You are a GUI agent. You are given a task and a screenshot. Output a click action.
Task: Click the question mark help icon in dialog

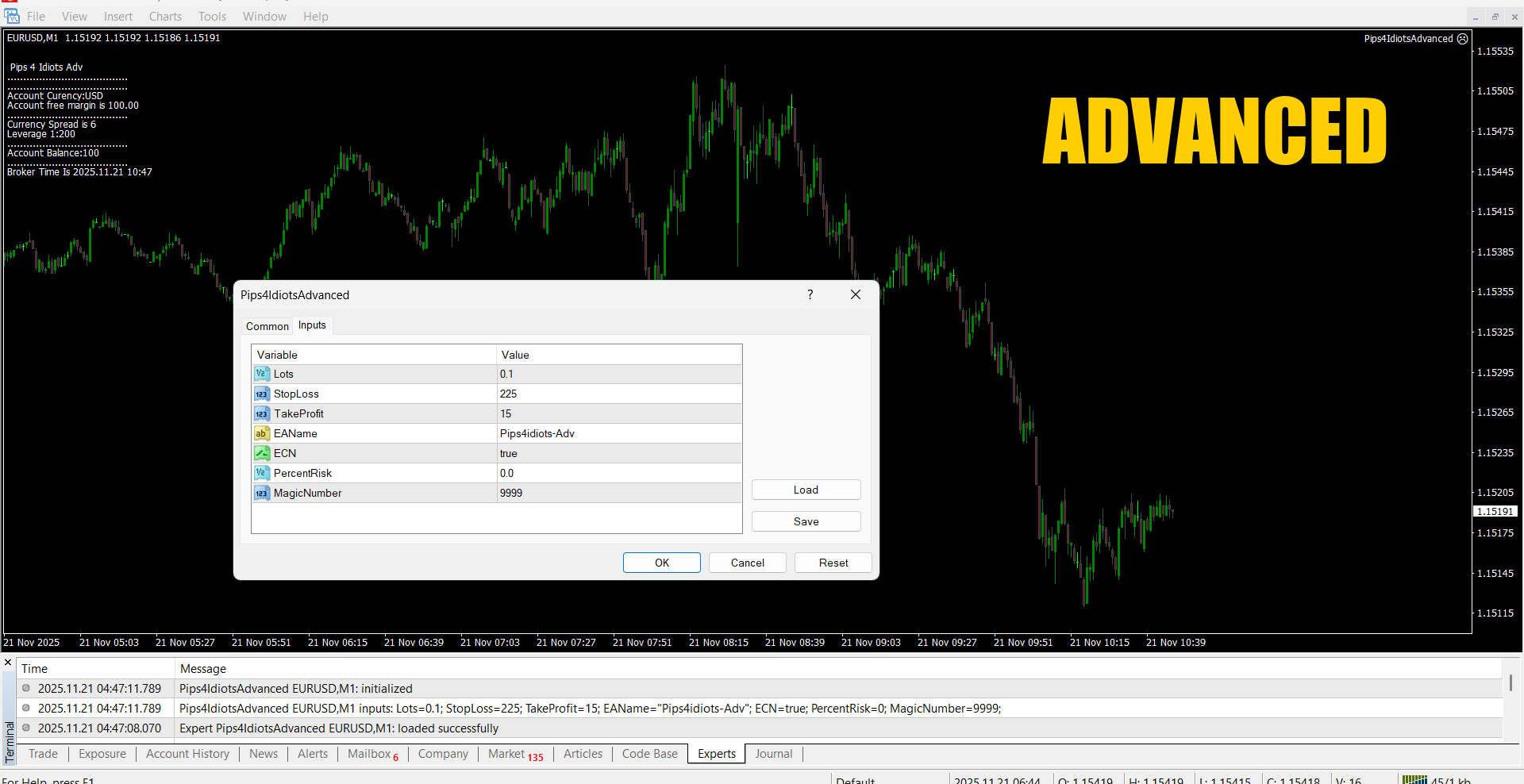[x=810, y=294]
